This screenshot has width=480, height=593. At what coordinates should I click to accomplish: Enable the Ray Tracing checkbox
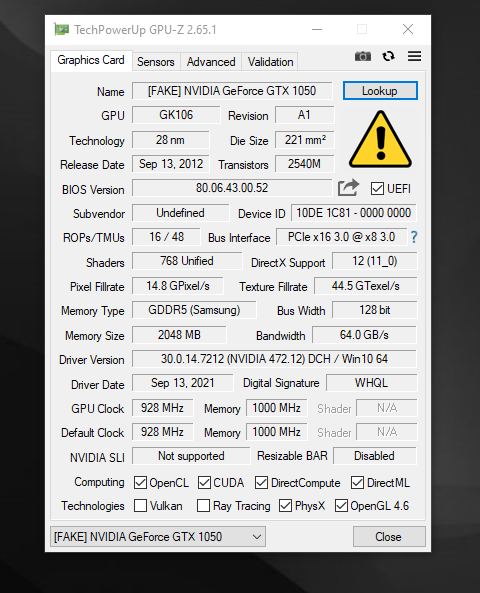203,506
